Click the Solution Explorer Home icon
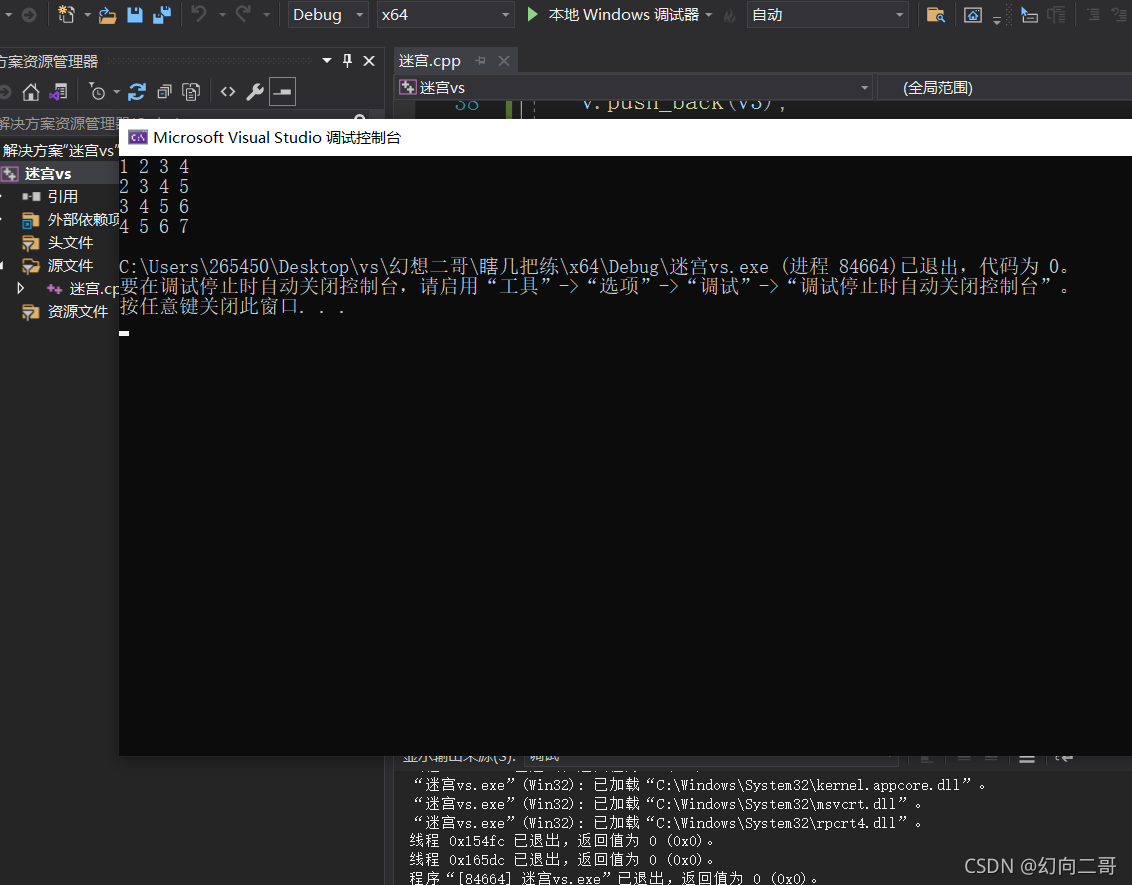This screenshot has width=1132, height=885. pyautogui.click(x=30, y=92)
